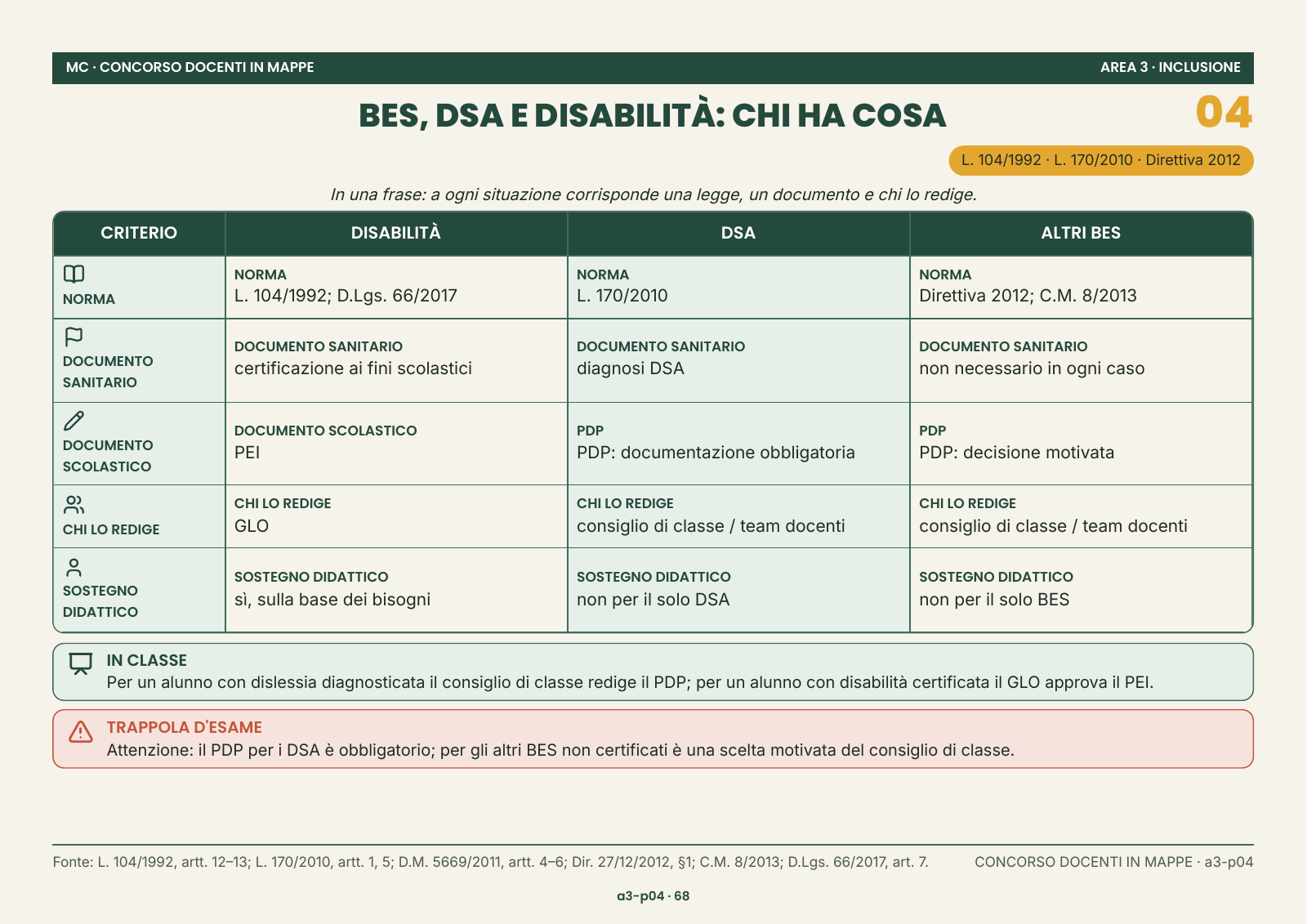Click 'non necessario in ogni caso' text

[x=1032, y=368]
